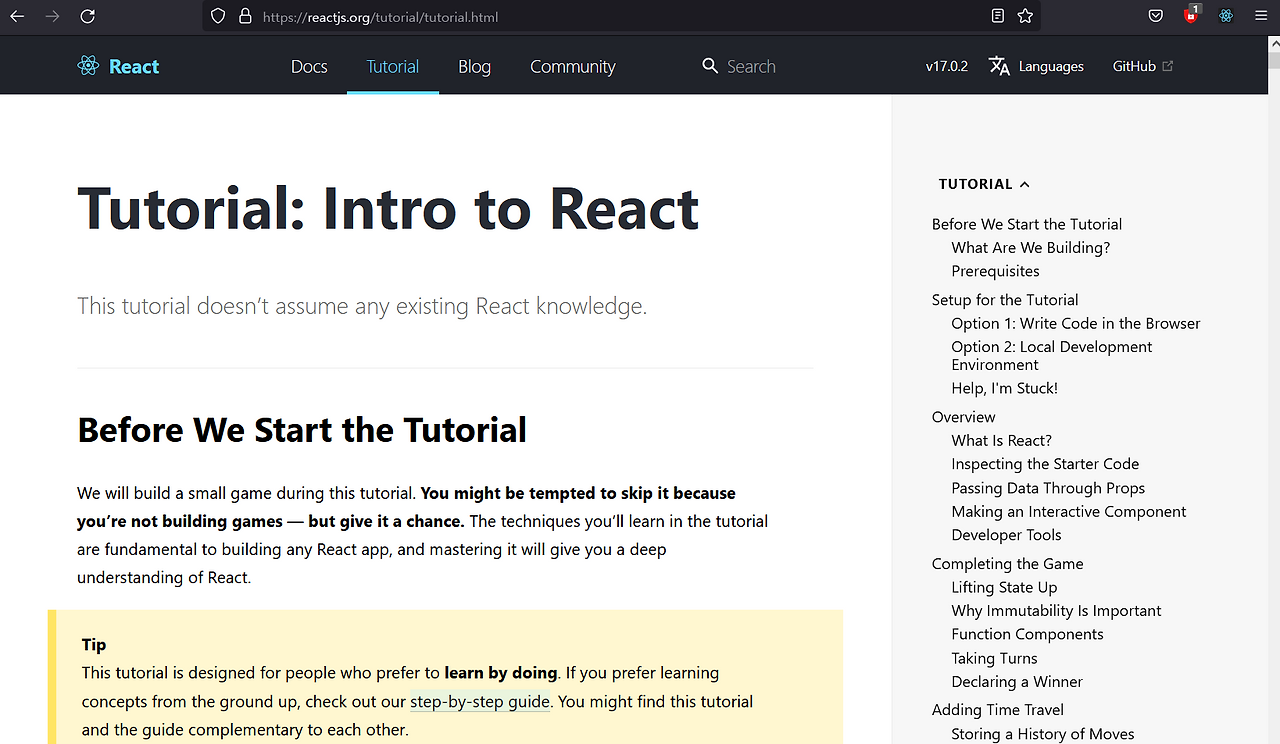Open the Function Components link

[1027, 634]
